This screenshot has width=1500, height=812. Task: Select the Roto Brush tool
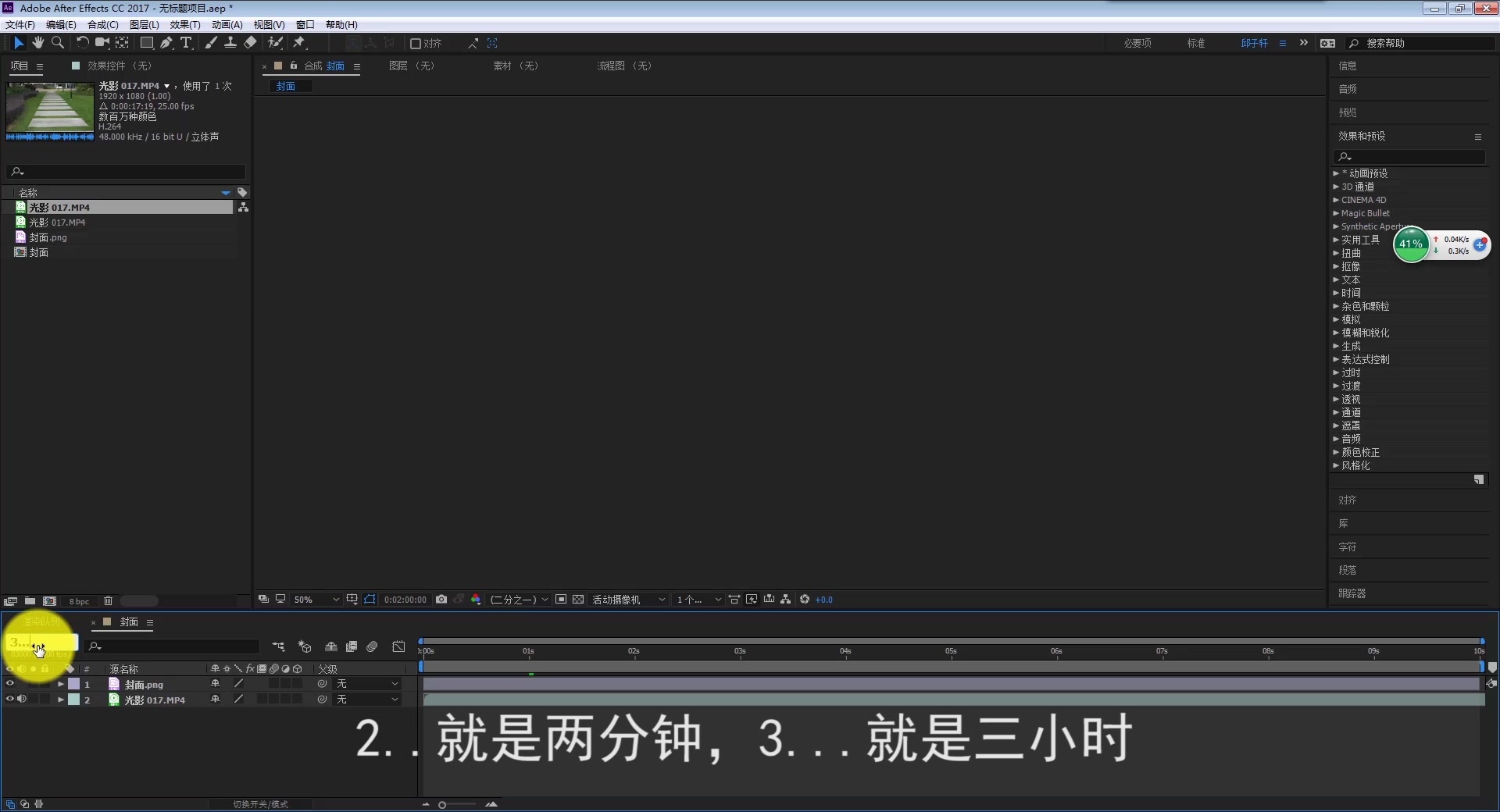tap(275, 43)
